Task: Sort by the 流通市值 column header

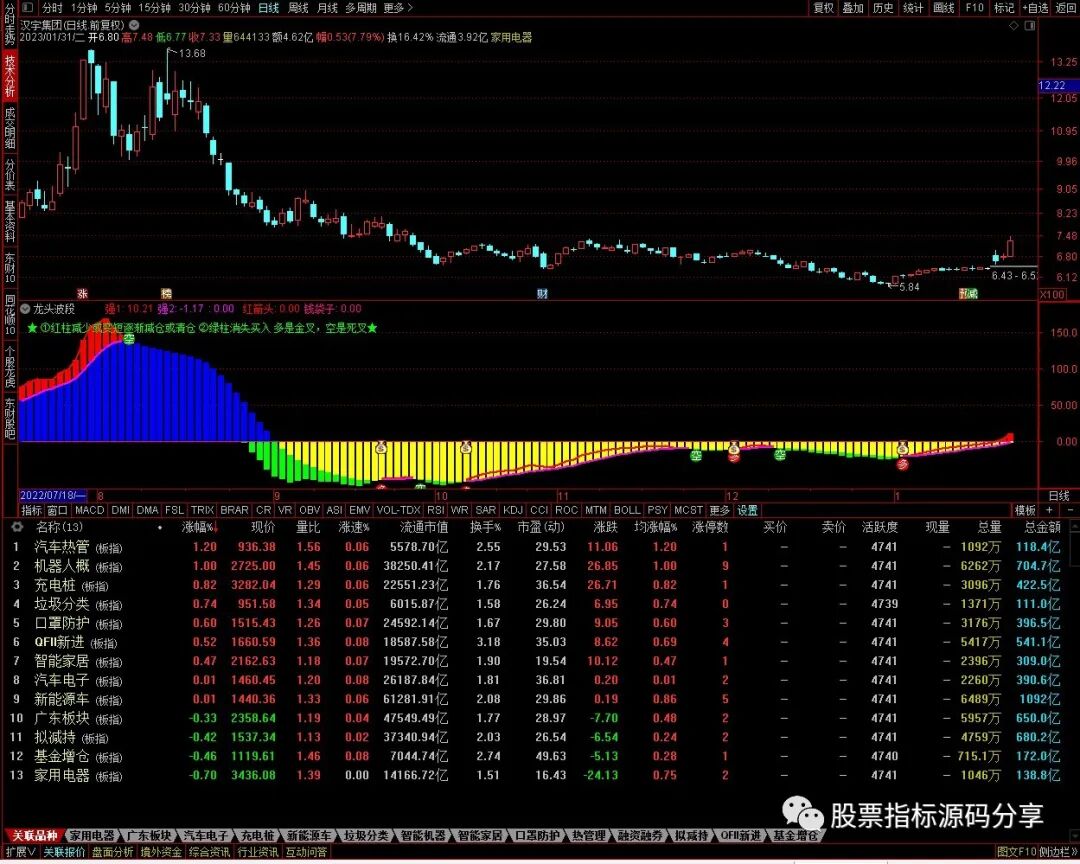Action: [424, 527]
